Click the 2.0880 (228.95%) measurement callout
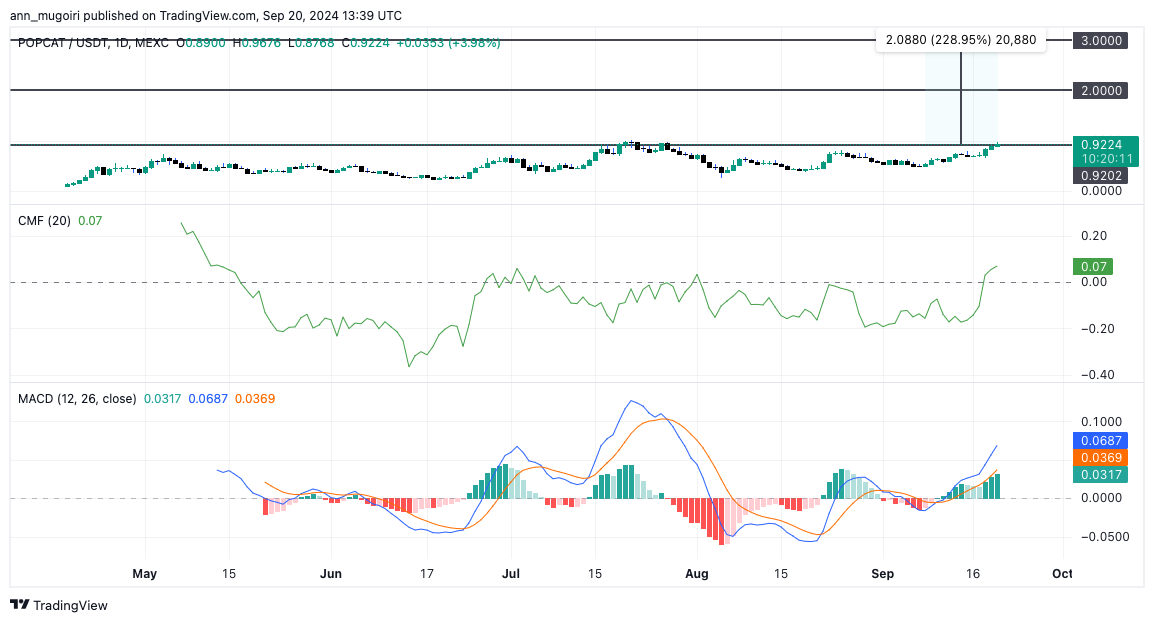 [961, 40]
